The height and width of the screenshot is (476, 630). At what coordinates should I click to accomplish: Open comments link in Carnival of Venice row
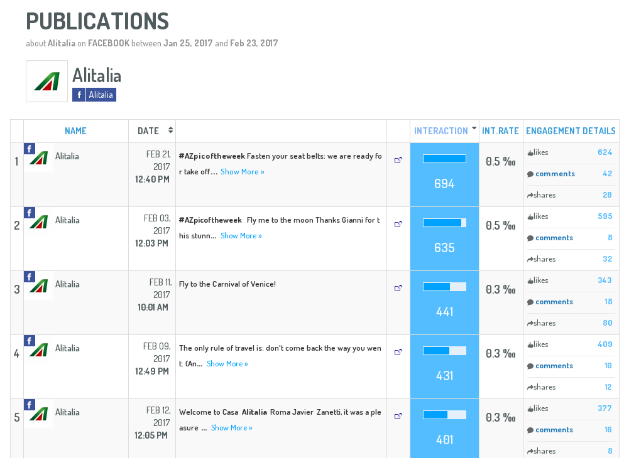[554, 302]
